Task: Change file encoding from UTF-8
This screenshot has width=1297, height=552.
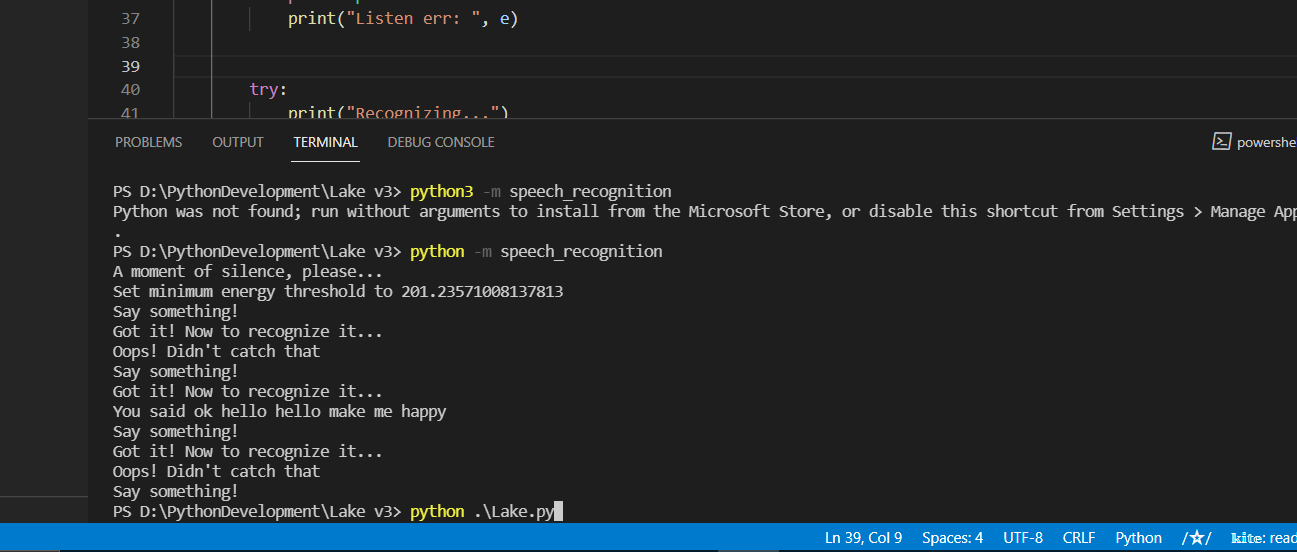Action: (1023, 538)
